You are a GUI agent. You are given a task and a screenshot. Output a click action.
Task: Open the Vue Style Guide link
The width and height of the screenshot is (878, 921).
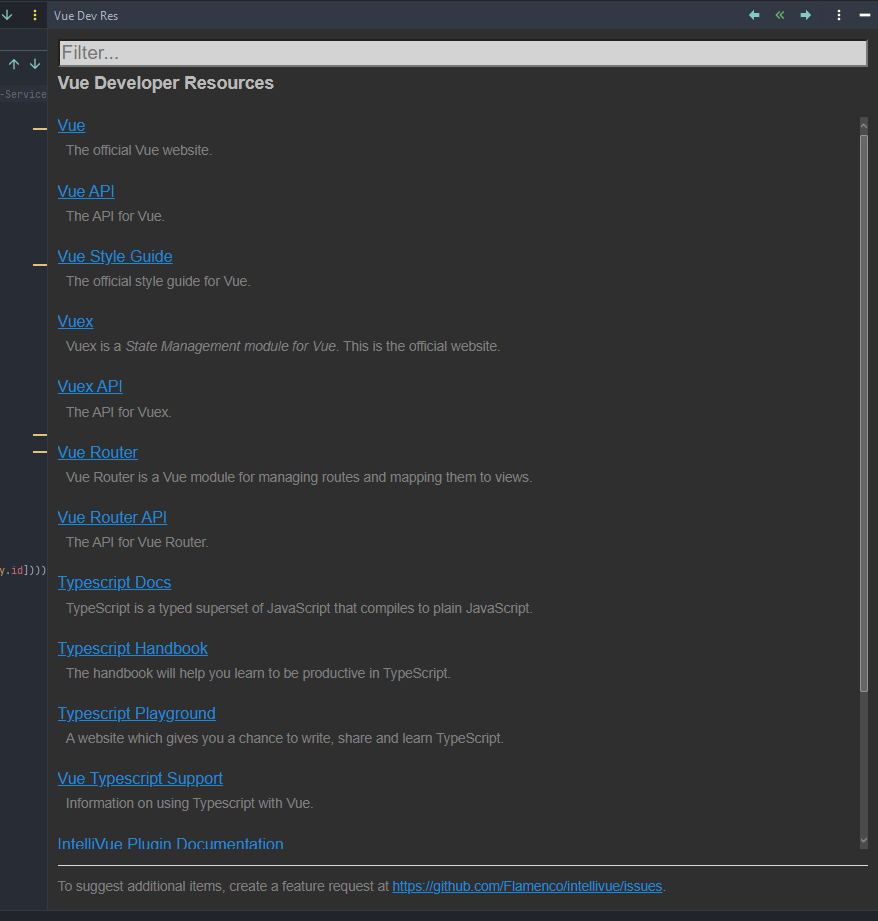point(115,257)
